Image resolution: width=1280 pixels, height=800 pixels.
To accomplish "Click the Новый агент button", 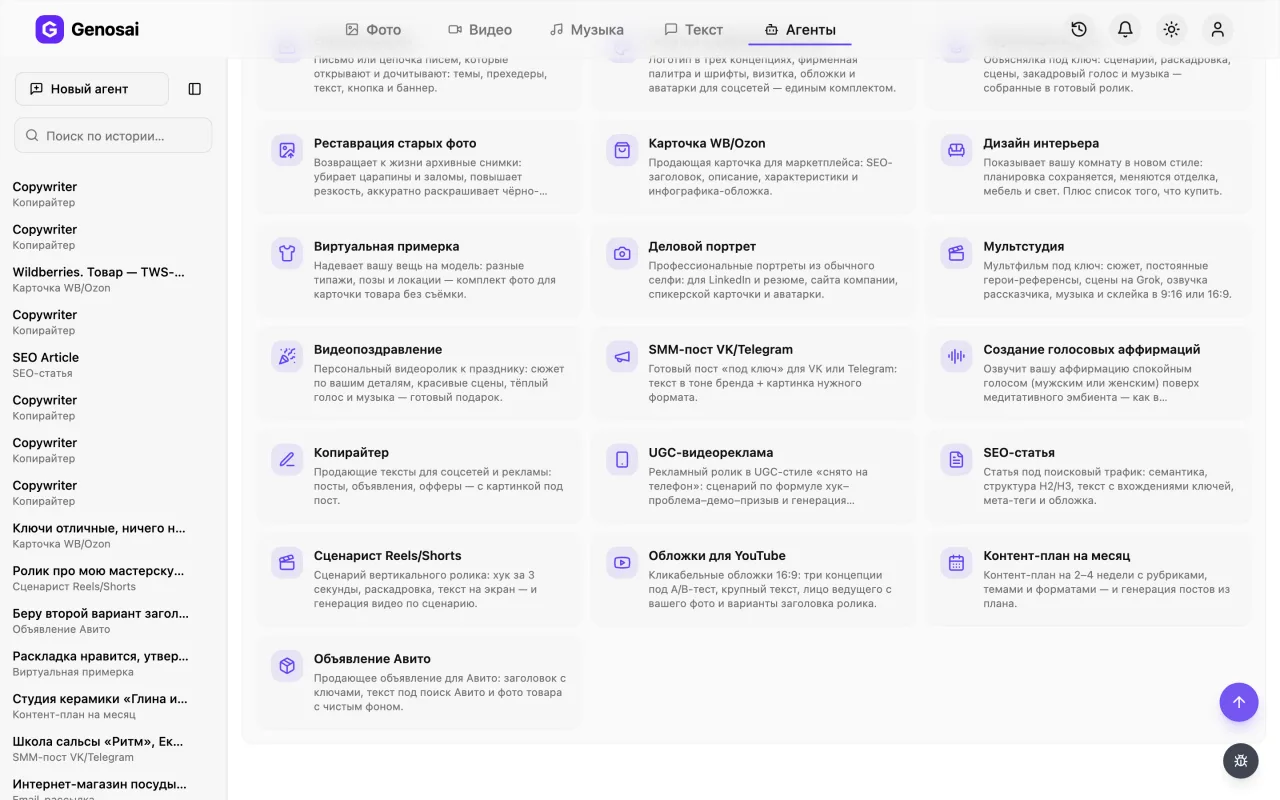I will [92, 89].
